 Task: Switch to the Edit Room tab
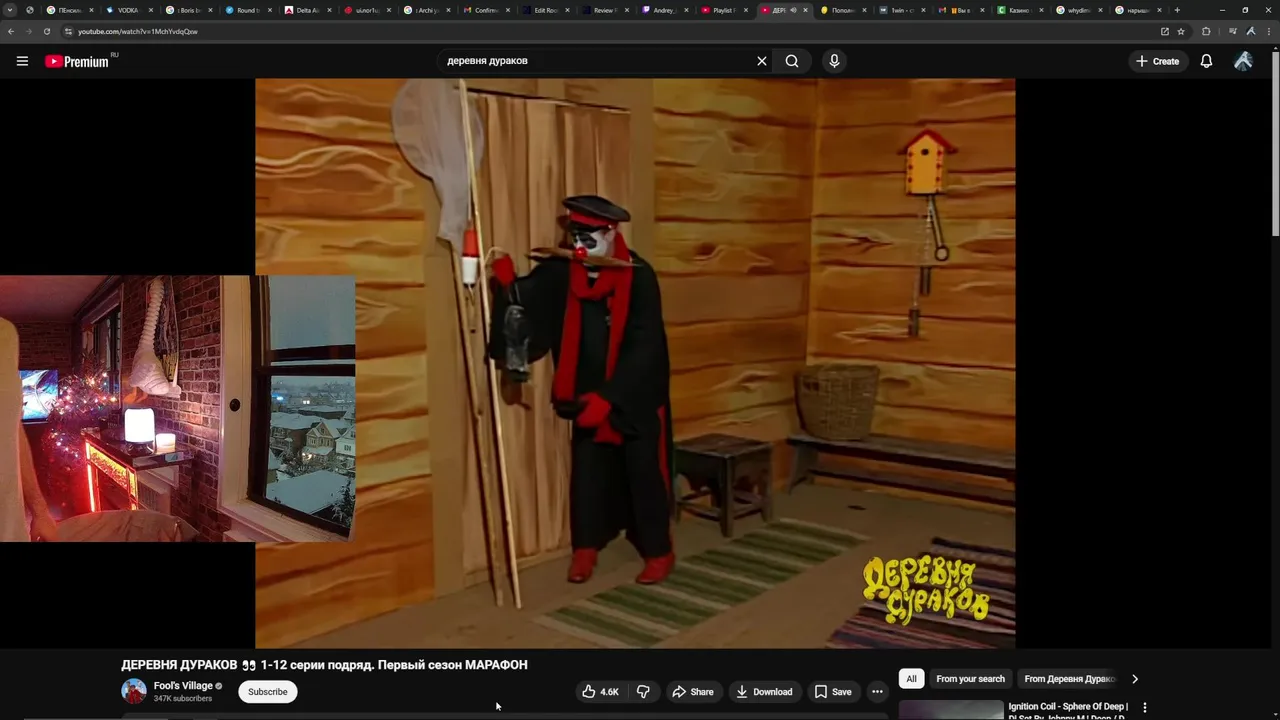[x=547, y=10]
